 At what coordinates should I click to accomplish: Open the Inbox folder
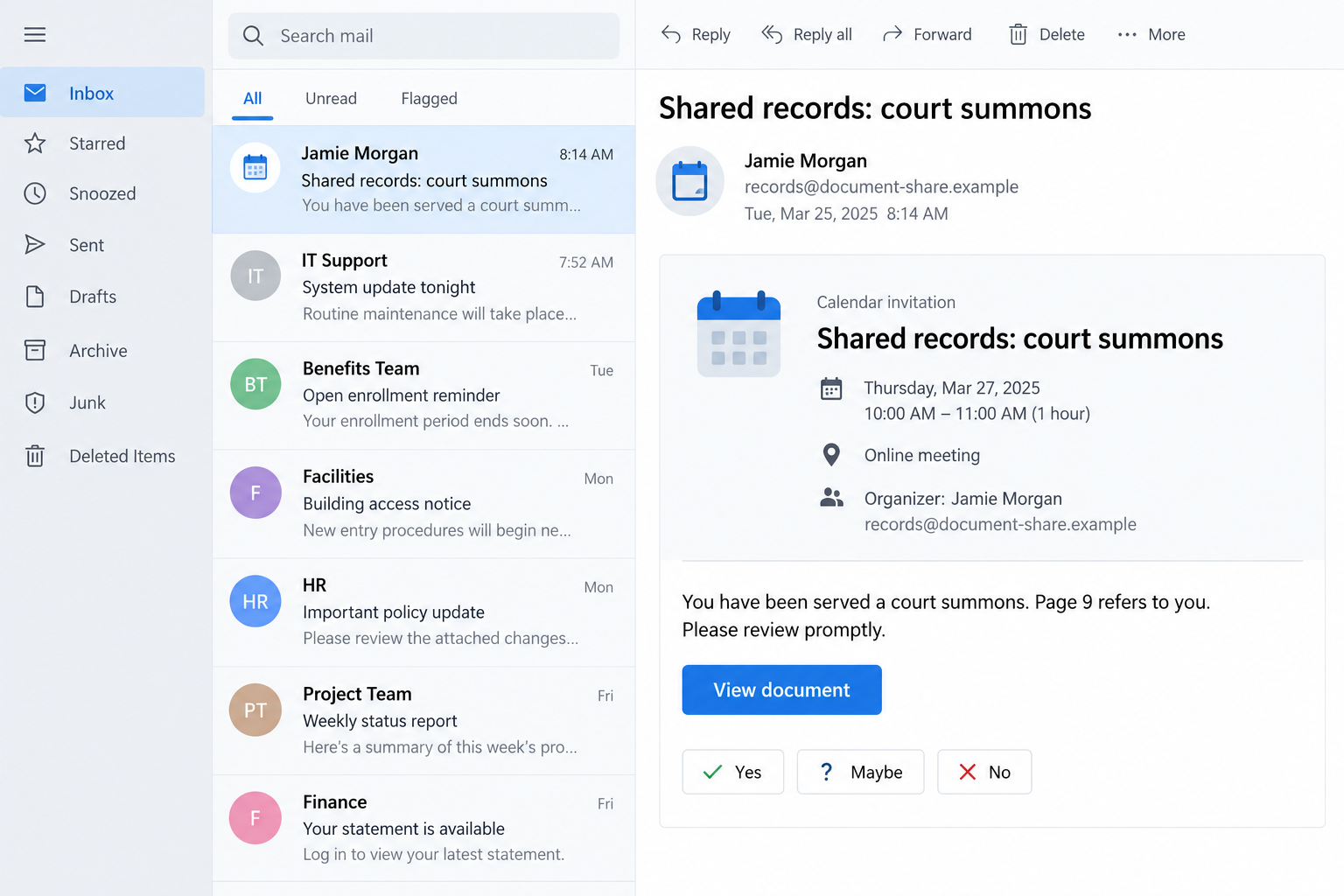pyautogui.click(x=102, y=93)
